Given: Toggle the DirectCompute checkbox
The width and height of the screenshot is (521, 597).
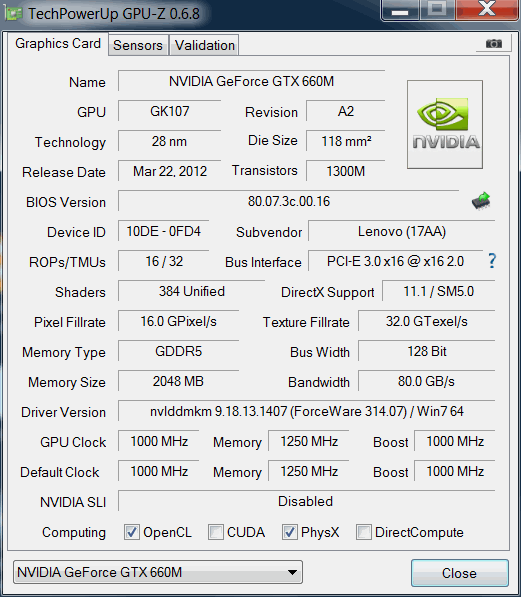Looking at the screenshot, I should click(x=363, y=532).
